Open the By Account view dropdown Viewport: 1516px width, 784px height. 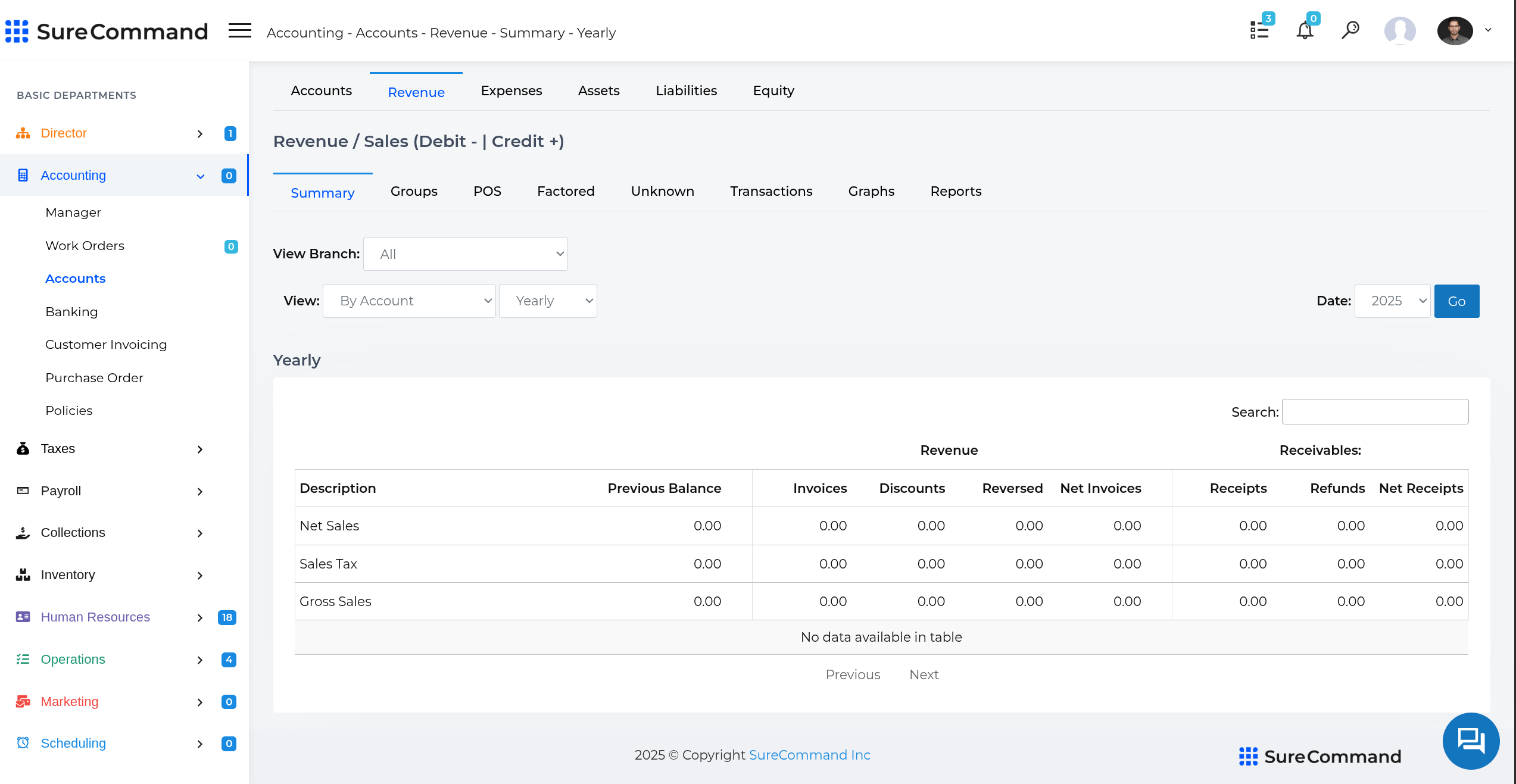pos(409,301)
